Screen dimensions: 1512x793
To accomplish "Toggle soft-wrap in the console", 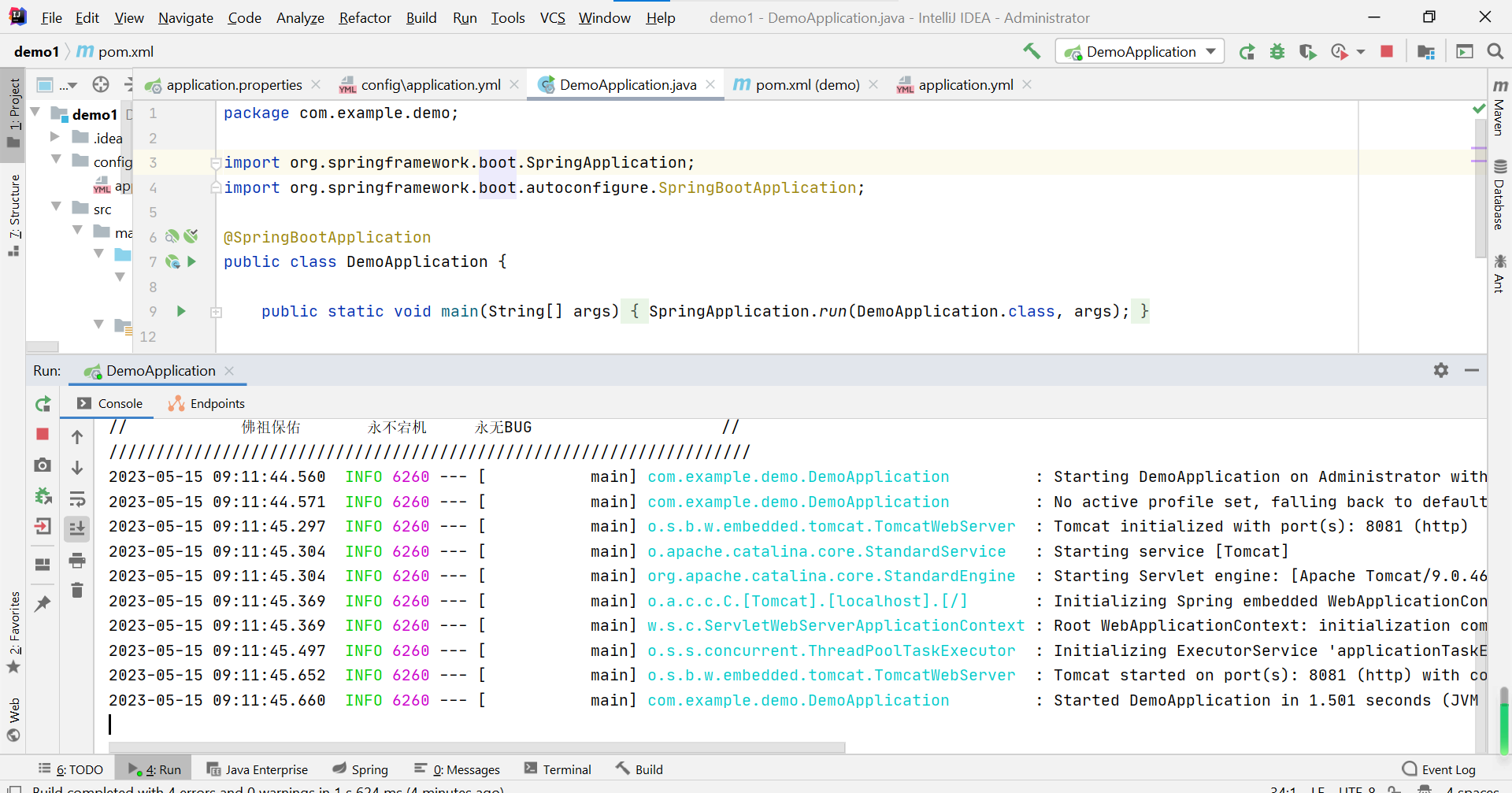I will coord(77,498).
